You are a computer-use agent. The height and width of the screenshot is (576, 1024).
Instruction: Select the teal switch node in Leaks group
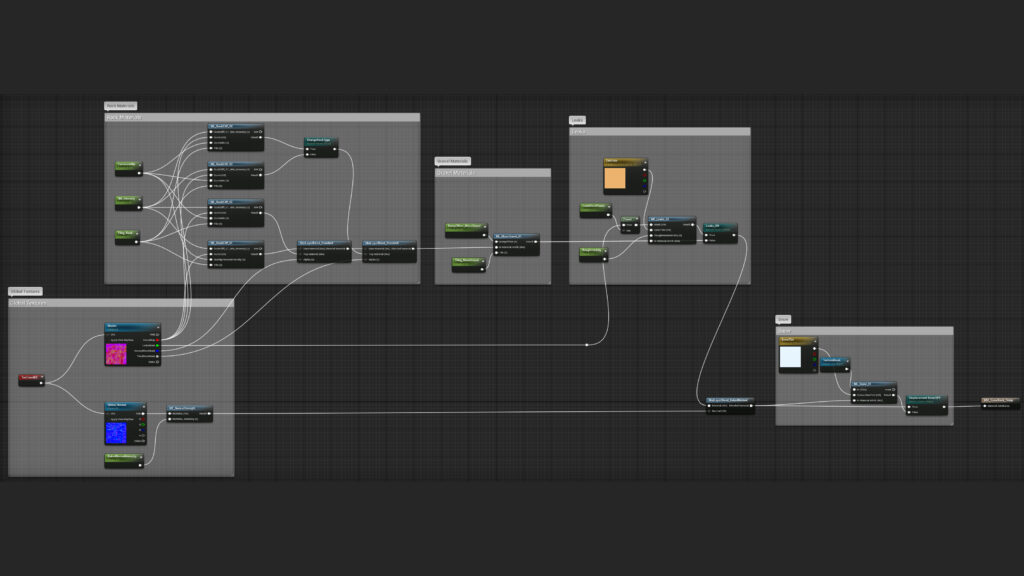(720, 233)
